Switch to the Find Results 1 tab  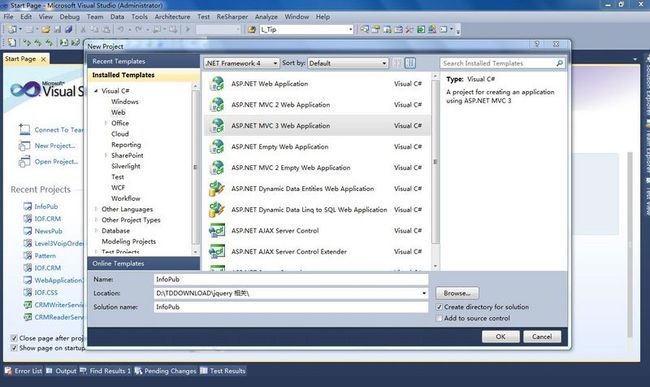[x=105, y=371]
